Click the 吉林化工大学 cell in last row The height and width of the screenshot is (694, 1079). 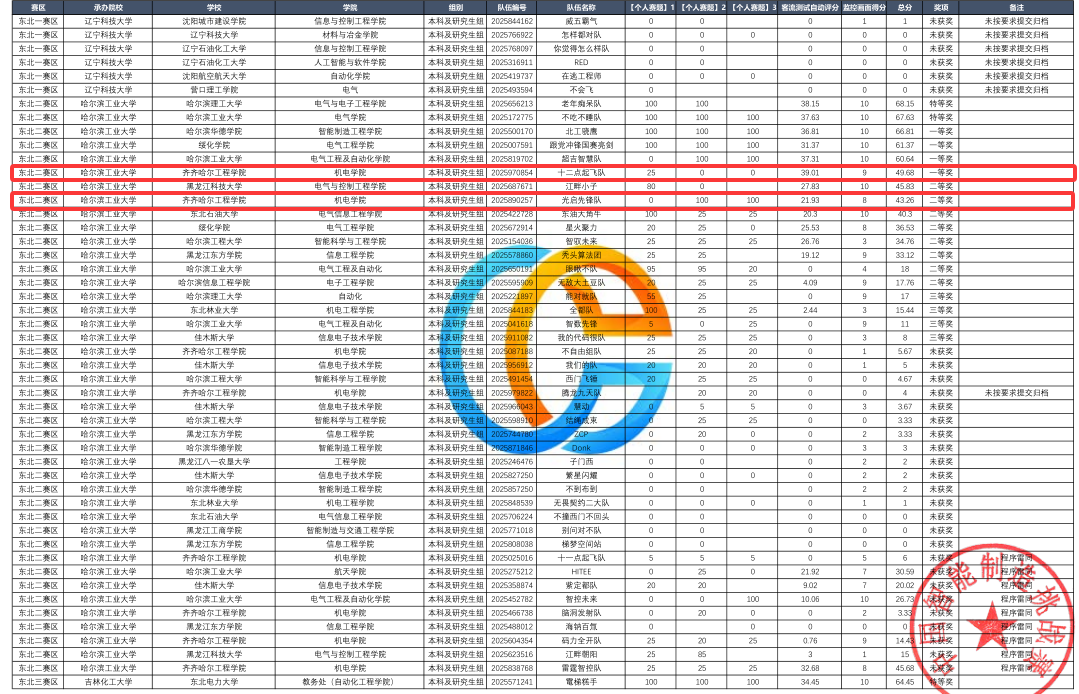coord(108,682)
